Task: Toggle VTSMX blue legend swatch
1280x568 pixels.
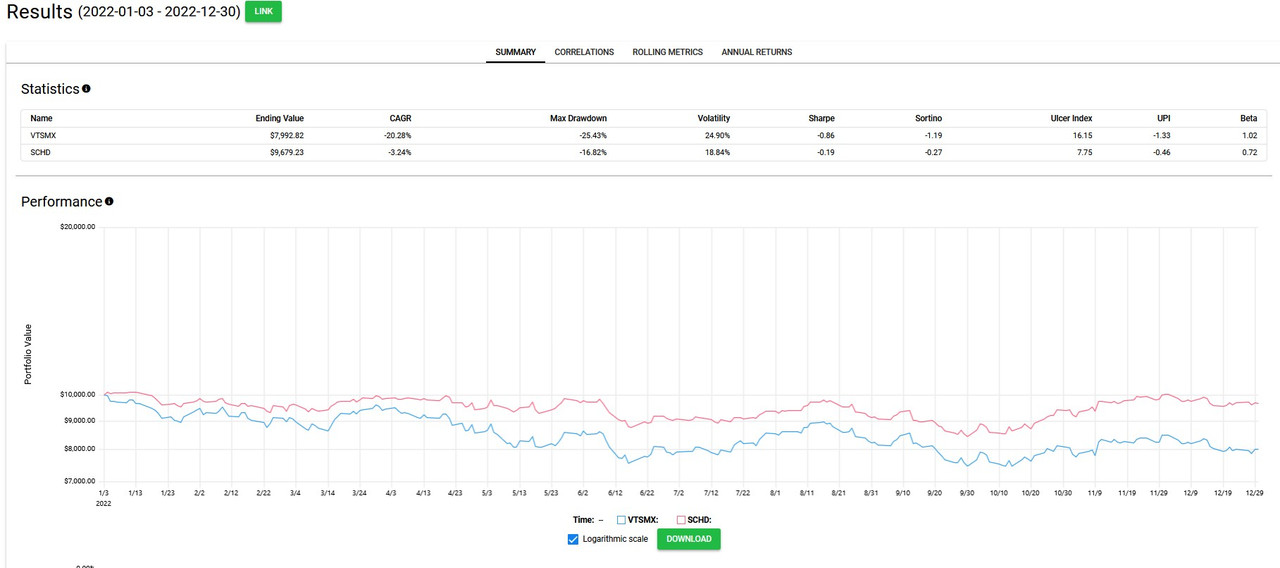Action: pos(622,520)
